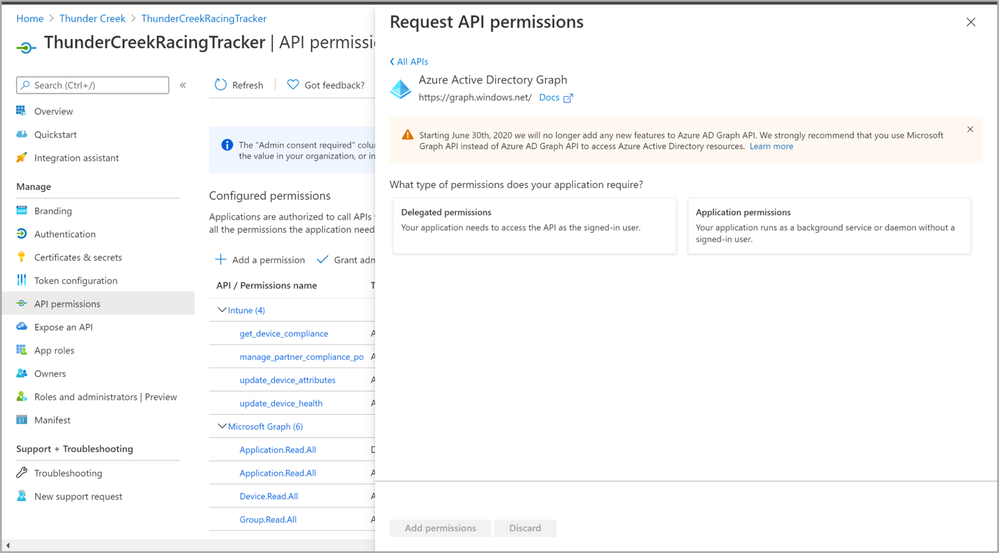
Task: Open the Learn more link in warning
Action: click(771, 146)
